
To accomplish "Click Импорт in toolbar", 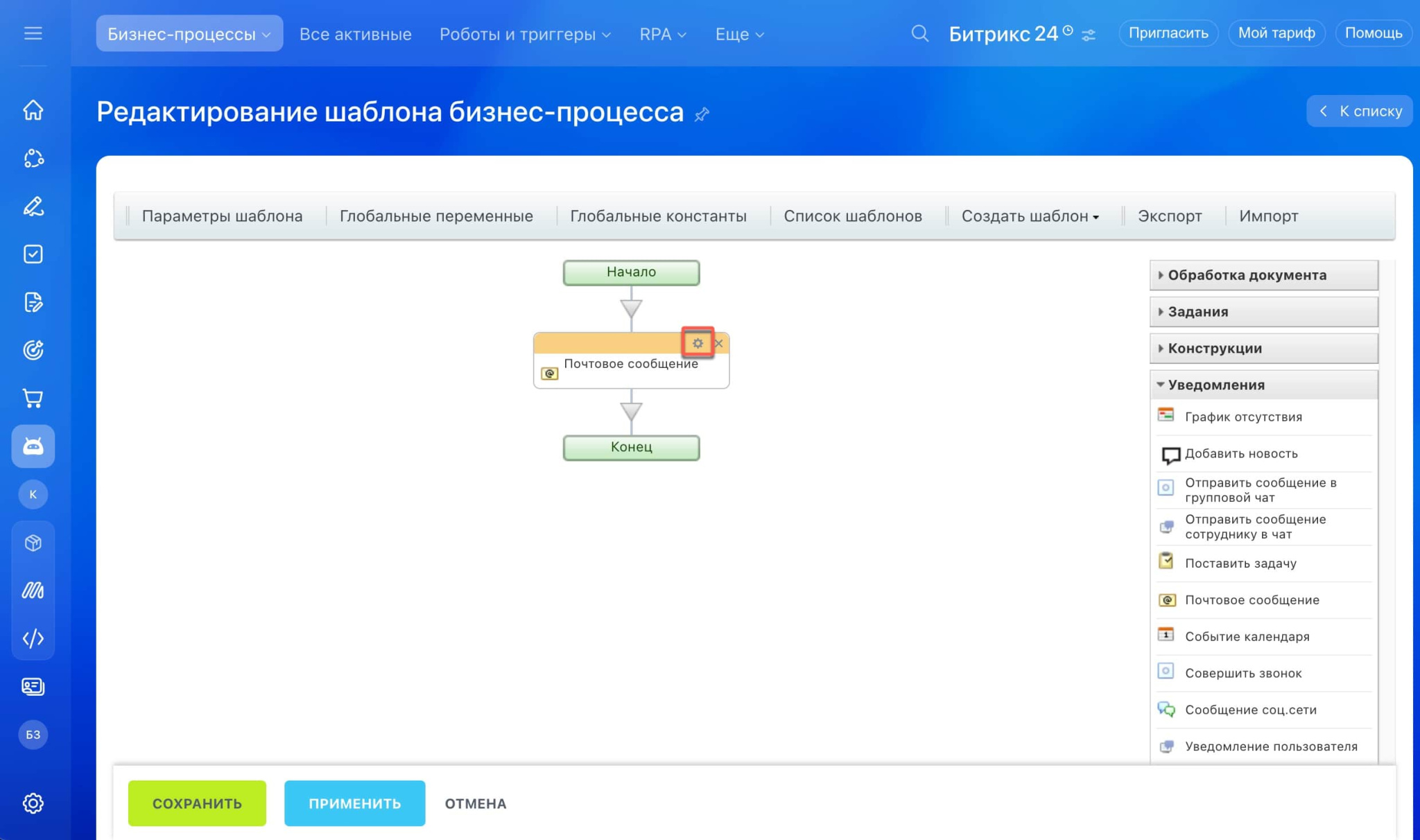I will [1269, 216].
